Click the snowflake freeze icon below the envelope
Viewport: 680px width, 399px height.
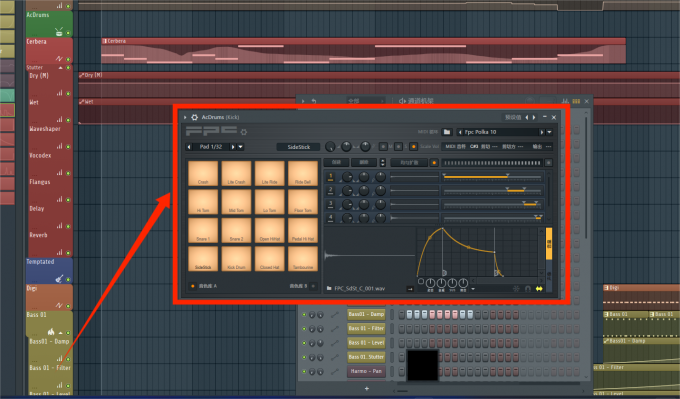pyautogui.click(x=516, y=288)
